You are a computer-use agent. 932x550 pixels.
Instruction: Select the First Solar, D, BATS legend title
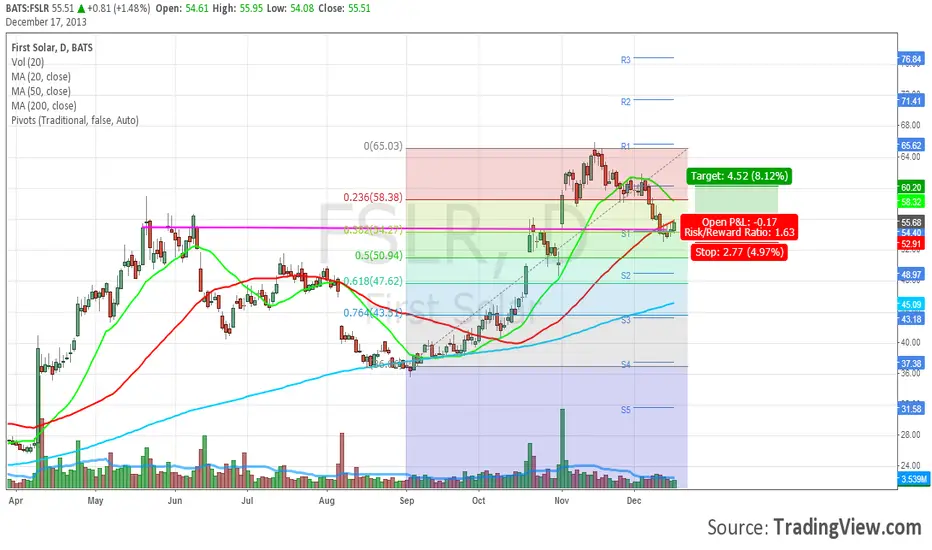52,48
